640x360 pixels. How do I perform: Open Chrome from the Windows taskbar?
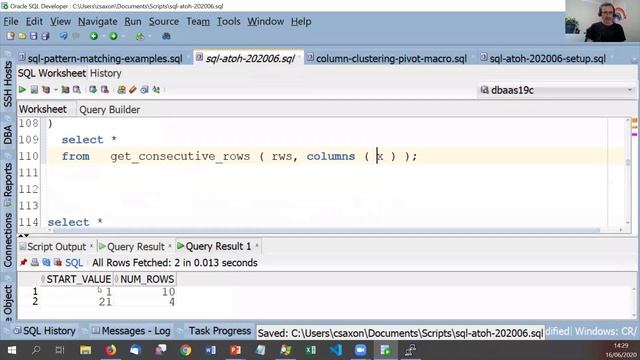click(x=186, y=350)
